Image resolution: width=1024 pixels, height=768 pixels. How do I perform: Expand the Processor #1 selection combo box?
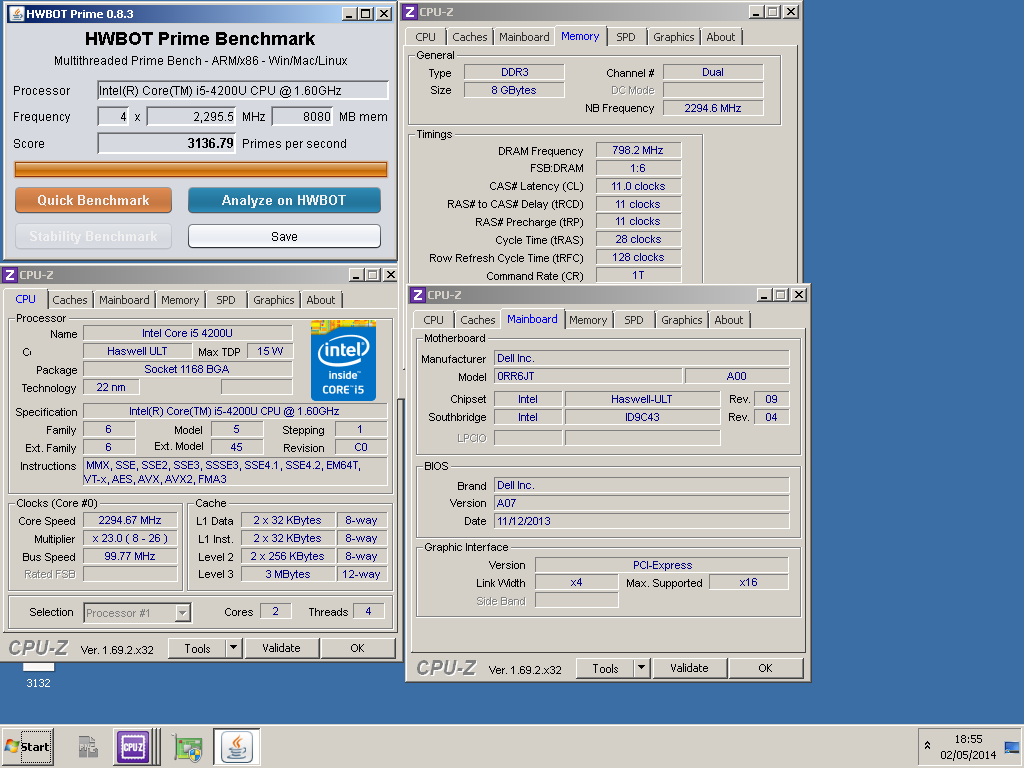[x=183, y=613]
